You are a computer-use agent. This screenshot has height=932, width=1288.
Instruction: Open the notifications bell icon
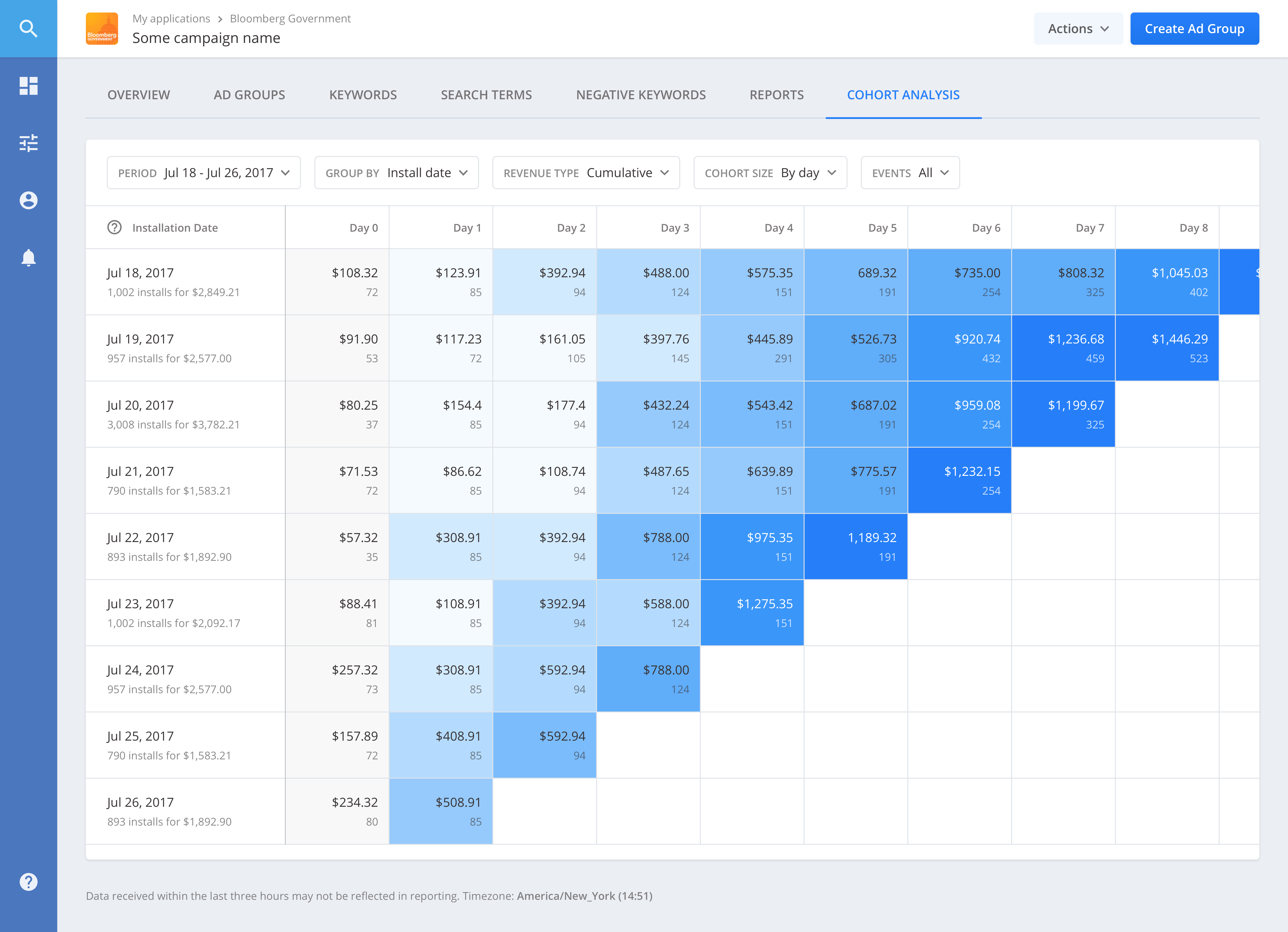pyautogui.click(x=28, y=258)
